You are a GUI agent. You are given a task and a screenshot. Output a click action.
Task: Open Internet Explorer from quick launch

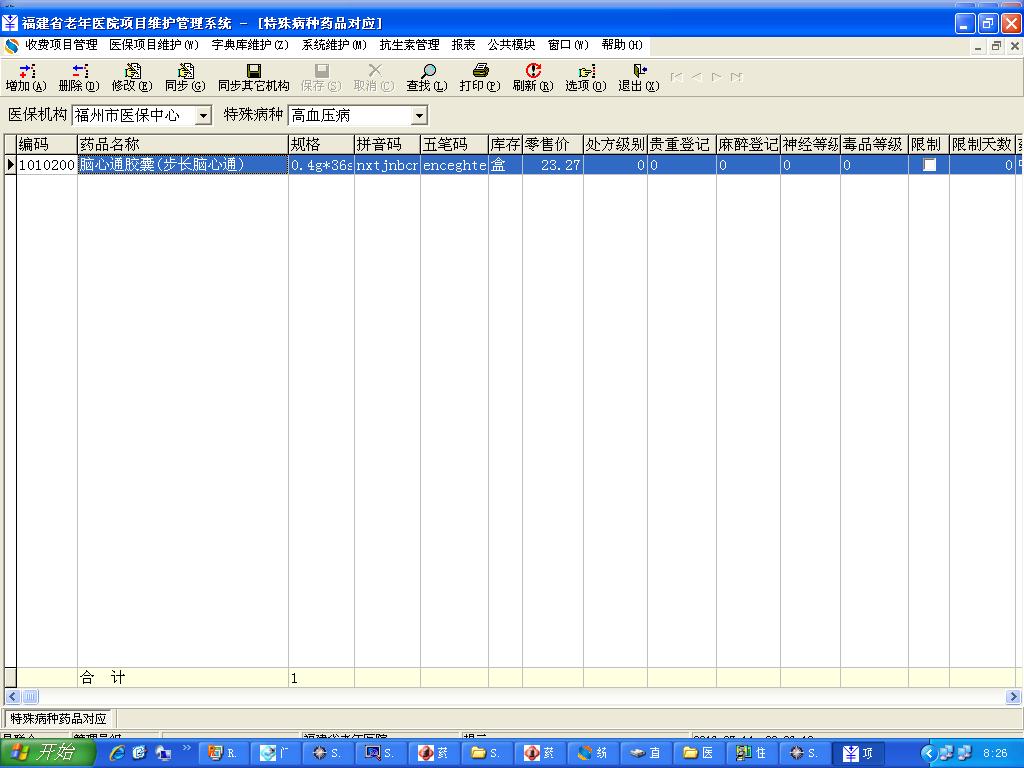pos(118,753)
